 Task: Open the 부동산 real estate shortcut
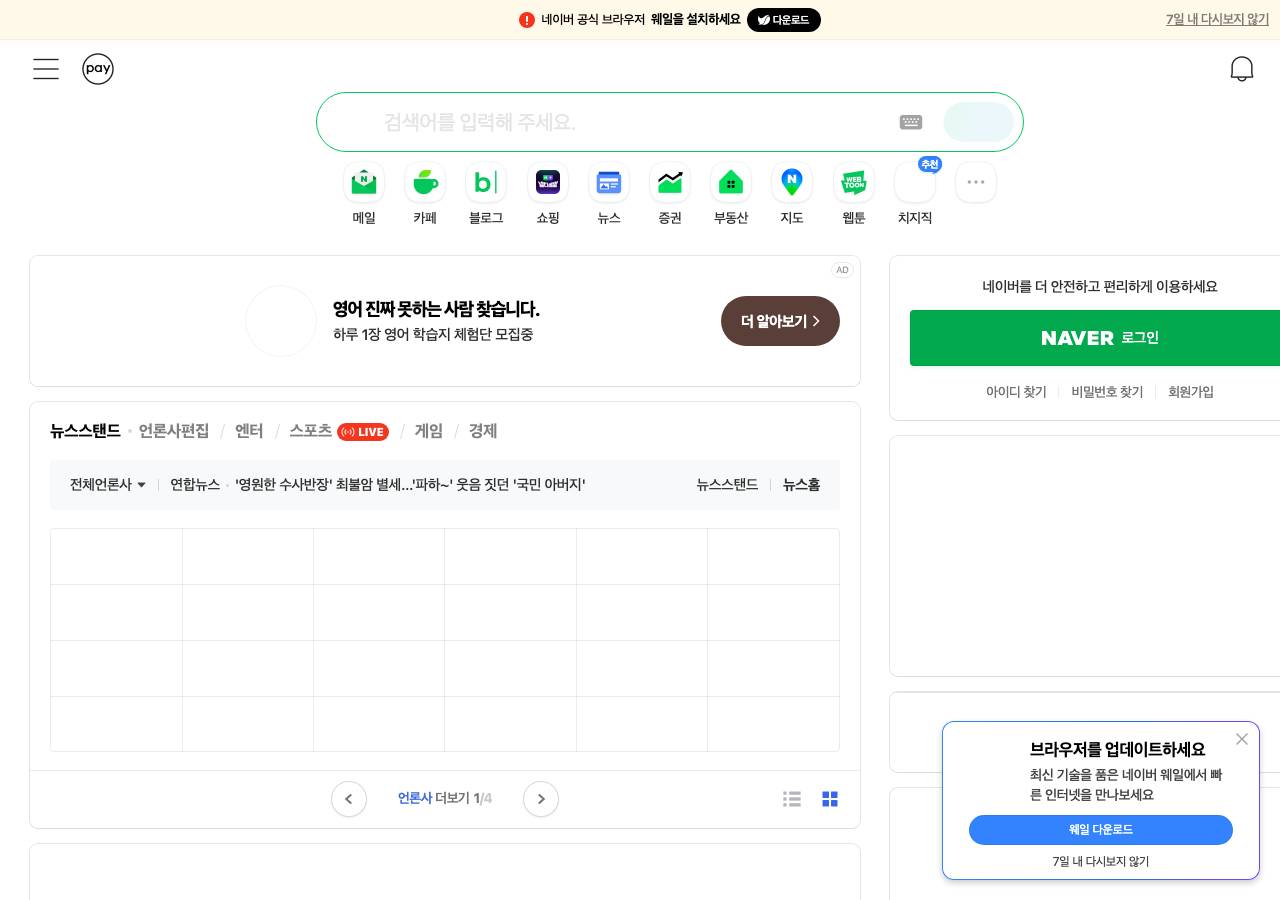pos(731,196)
